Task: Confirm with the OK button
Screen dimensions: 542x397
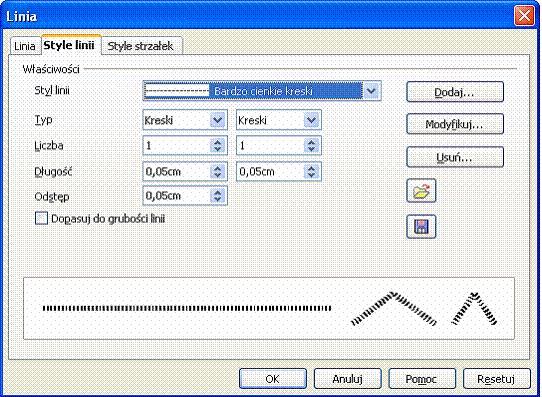Action: coord(273,379)
